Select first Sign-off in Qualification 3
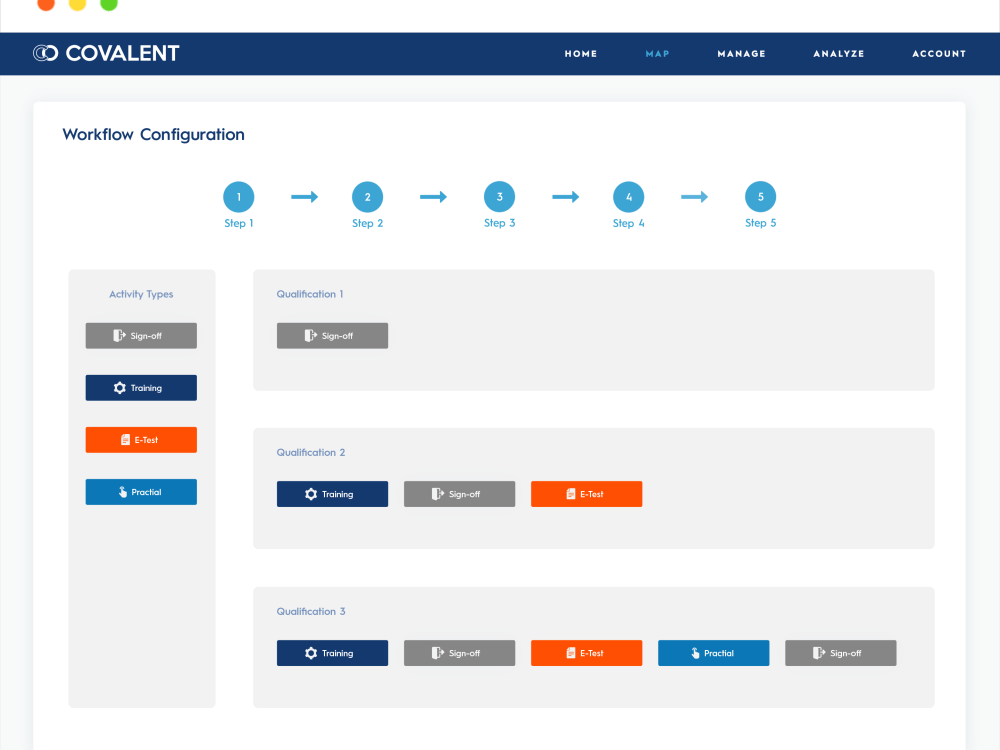The width and height of the screenshot is (1000, 750). tap(459, 653)
